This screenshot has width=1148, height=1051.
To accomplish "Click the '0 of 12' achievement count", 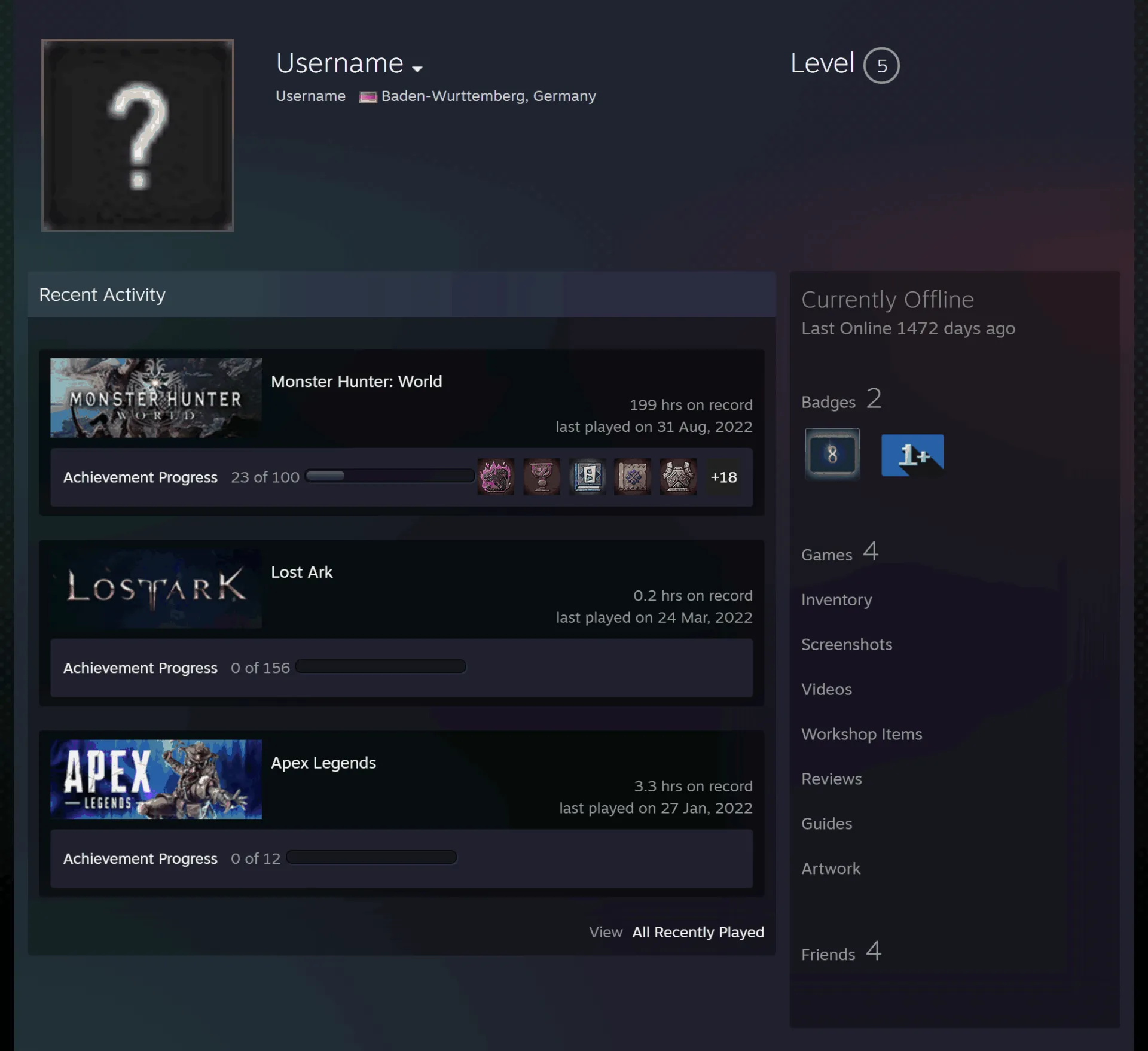I will pos(255,859).
